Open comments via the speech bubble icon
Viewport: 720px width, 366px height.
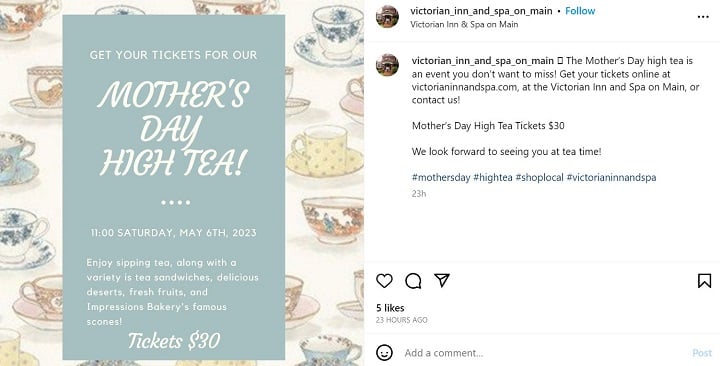(413, 281)
